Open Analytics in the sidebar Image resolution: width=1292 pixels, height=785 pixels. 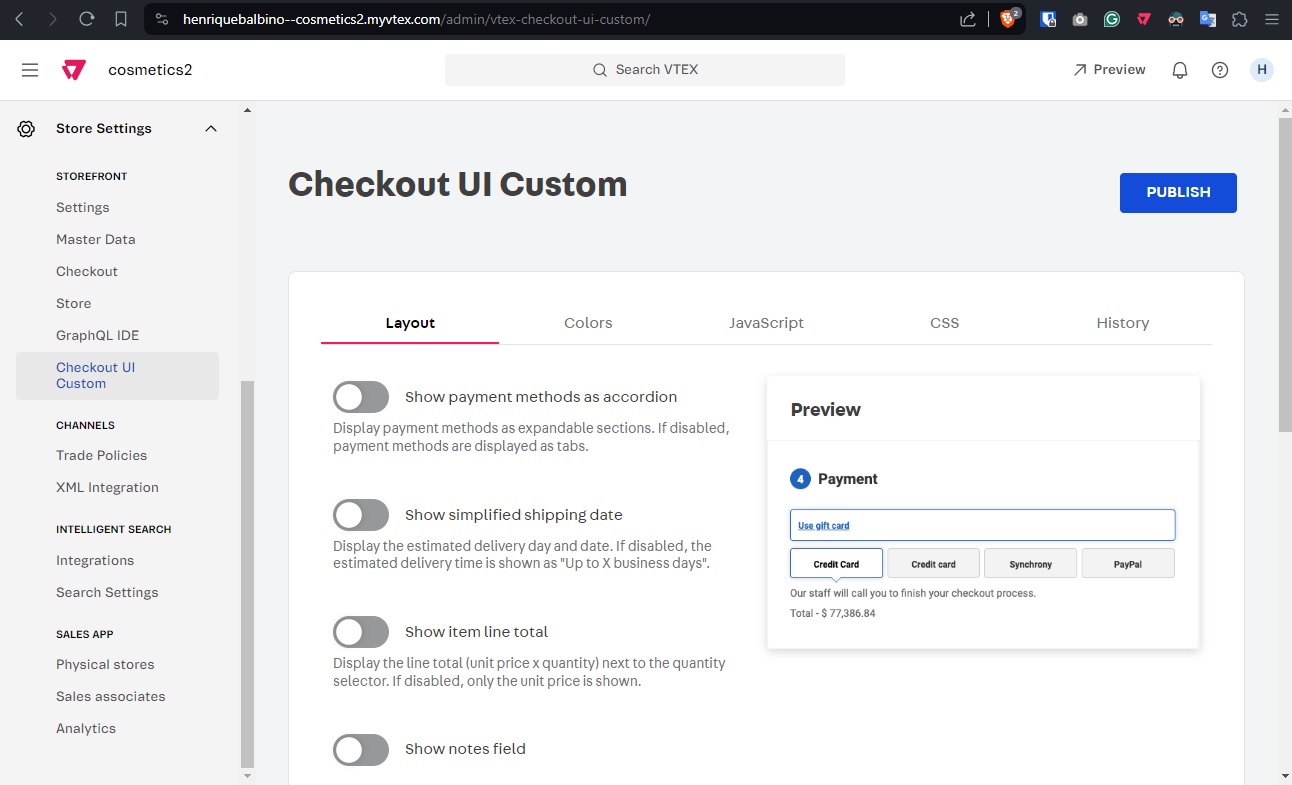click(x=86, y=729)
